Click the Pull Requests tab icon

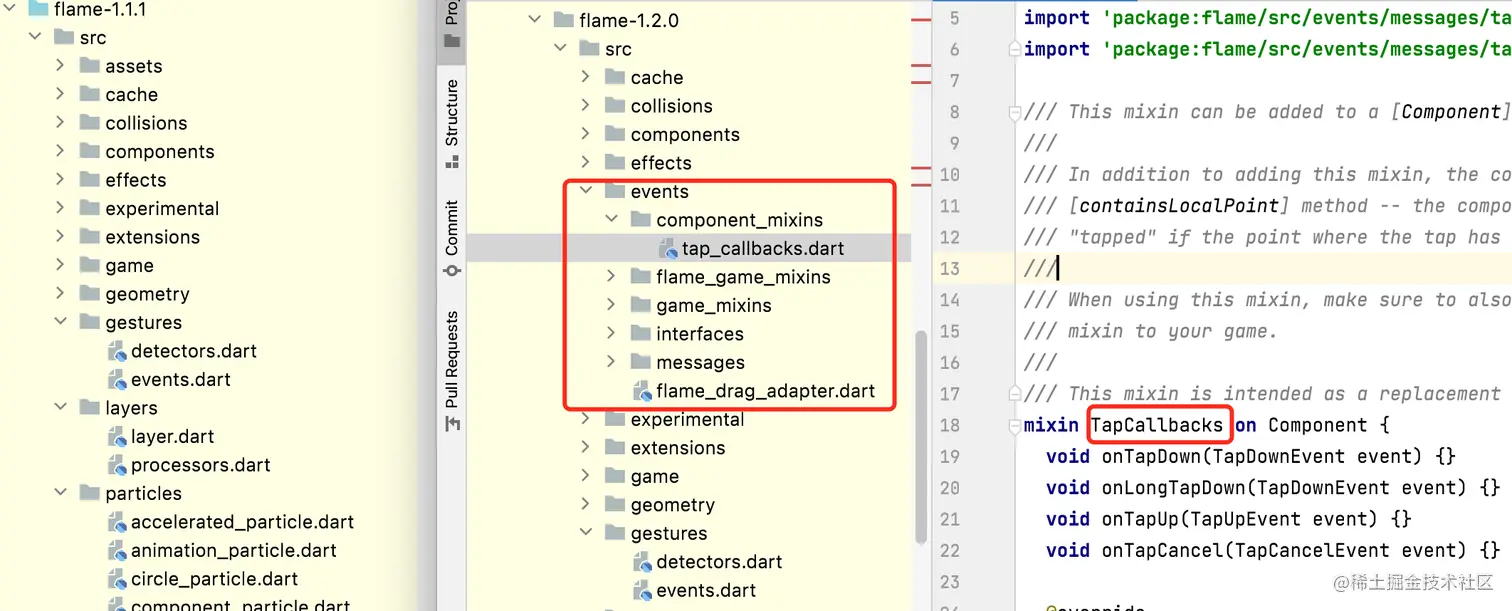[452, 424]
